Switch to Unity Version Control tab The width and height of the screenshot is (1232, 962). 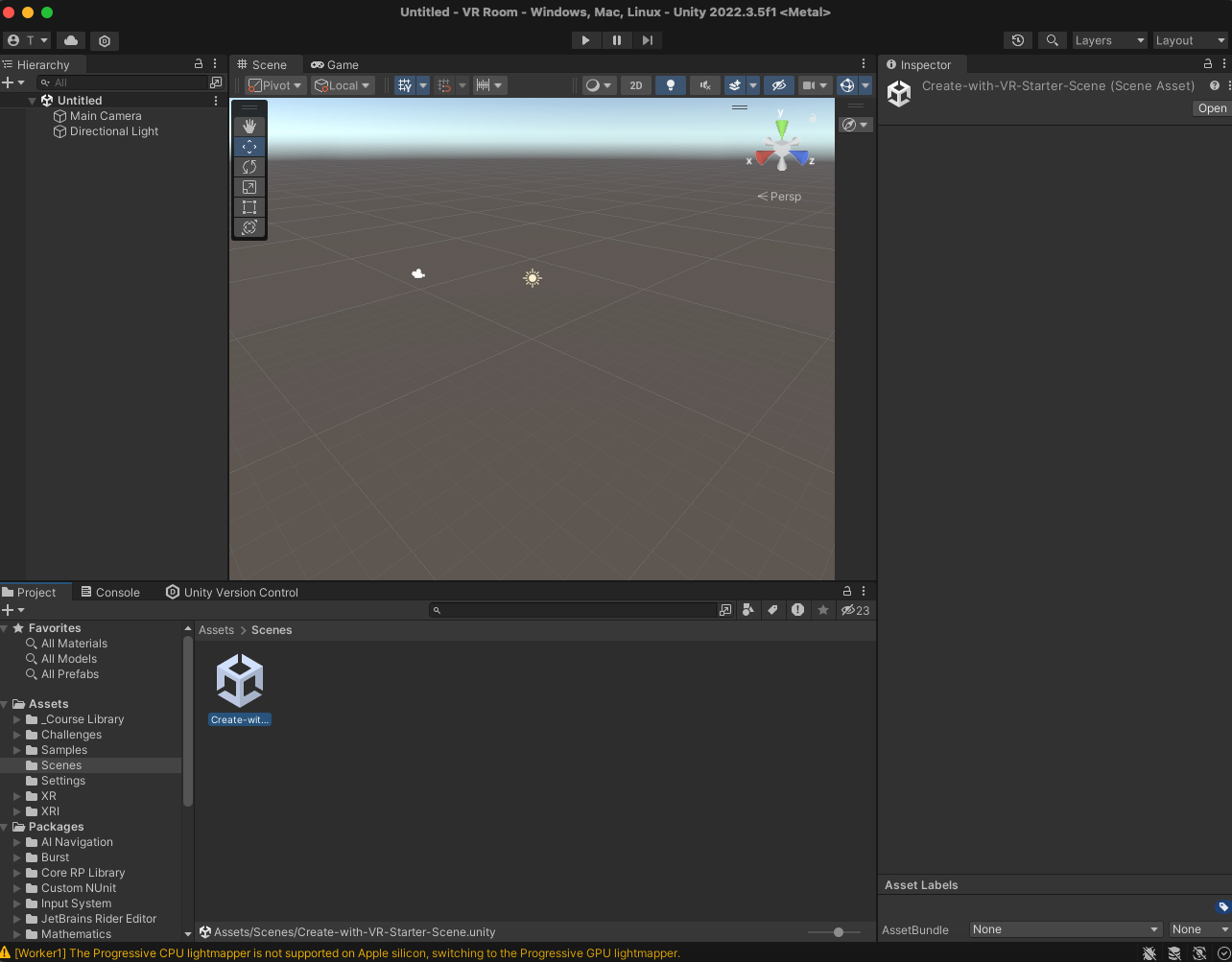232,592
